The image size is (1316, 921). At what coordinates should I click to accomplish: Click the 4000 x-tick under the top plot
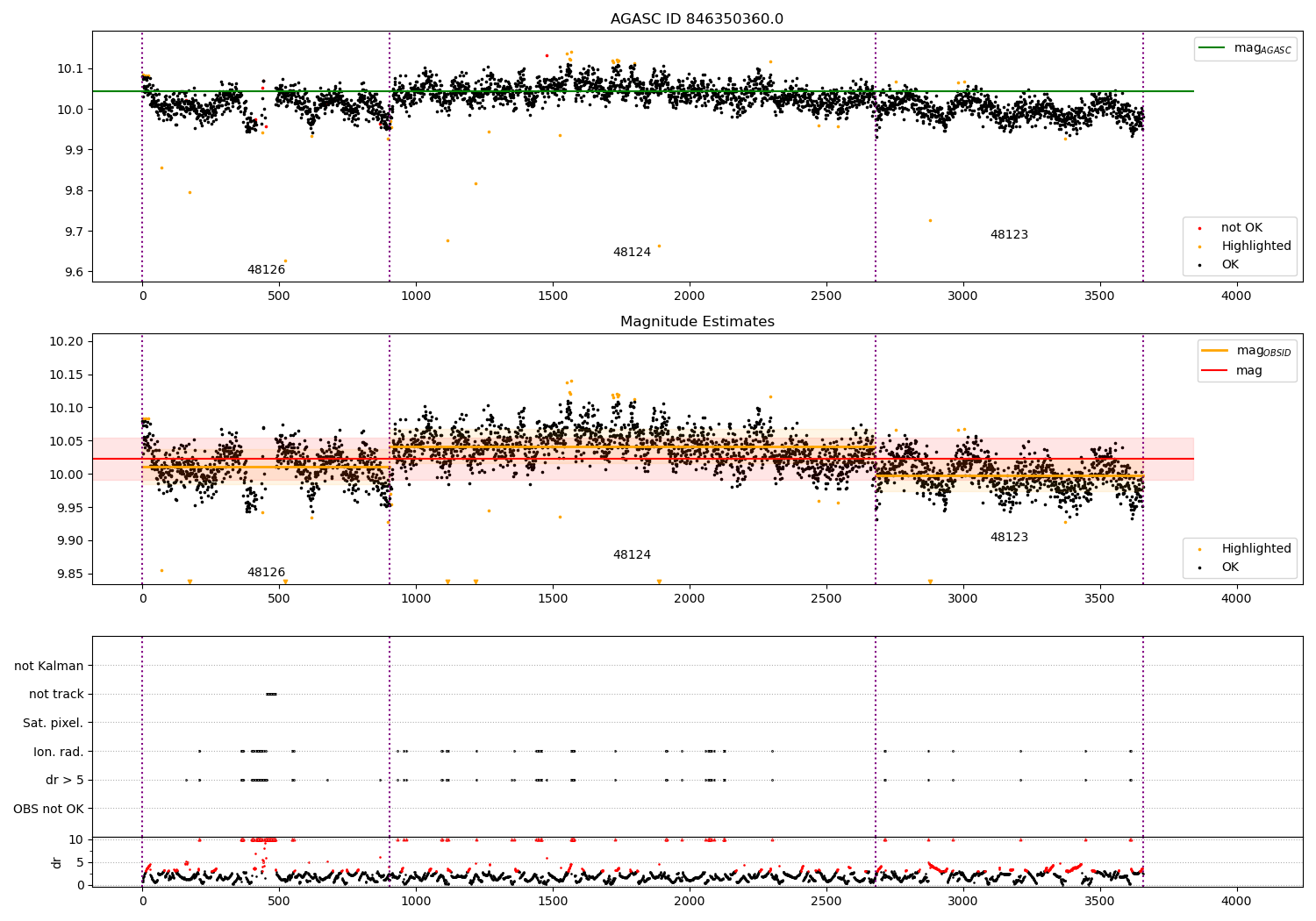[x=1237, y=296]
